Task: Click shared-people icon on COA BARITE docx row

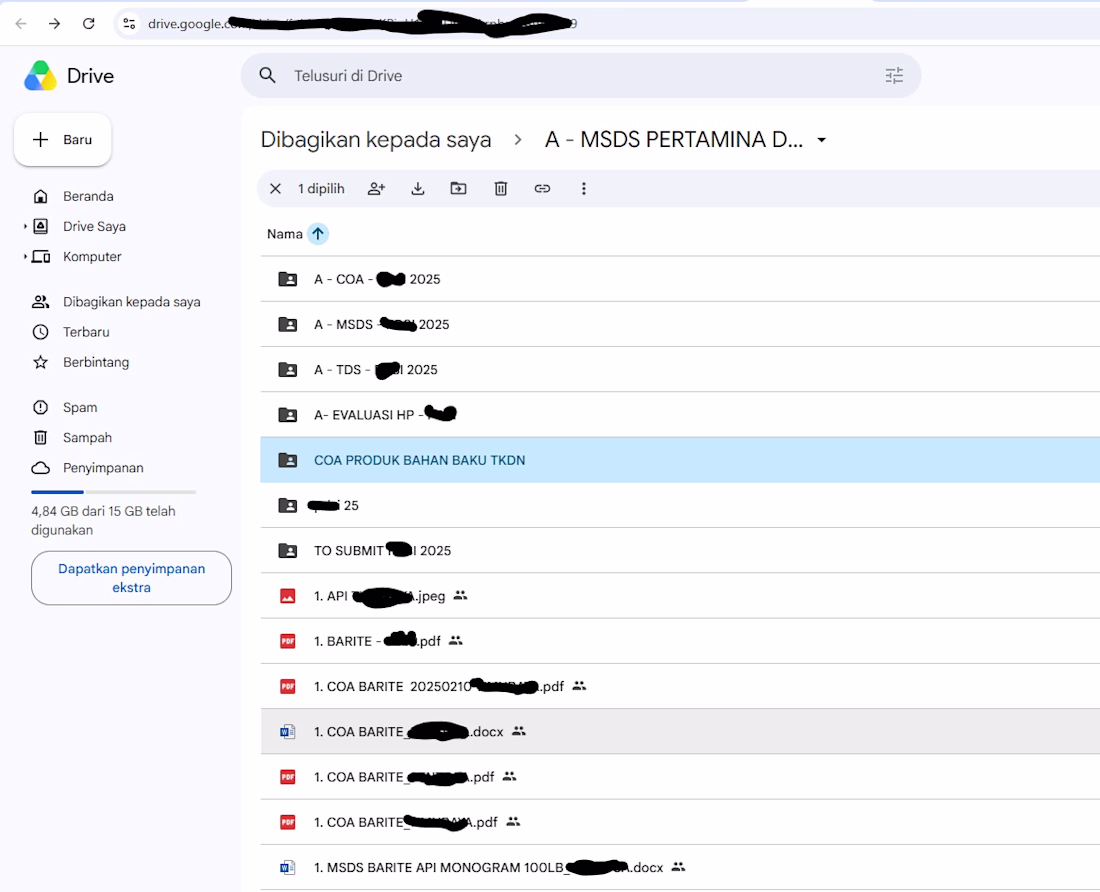Action: tap(518, 731)
